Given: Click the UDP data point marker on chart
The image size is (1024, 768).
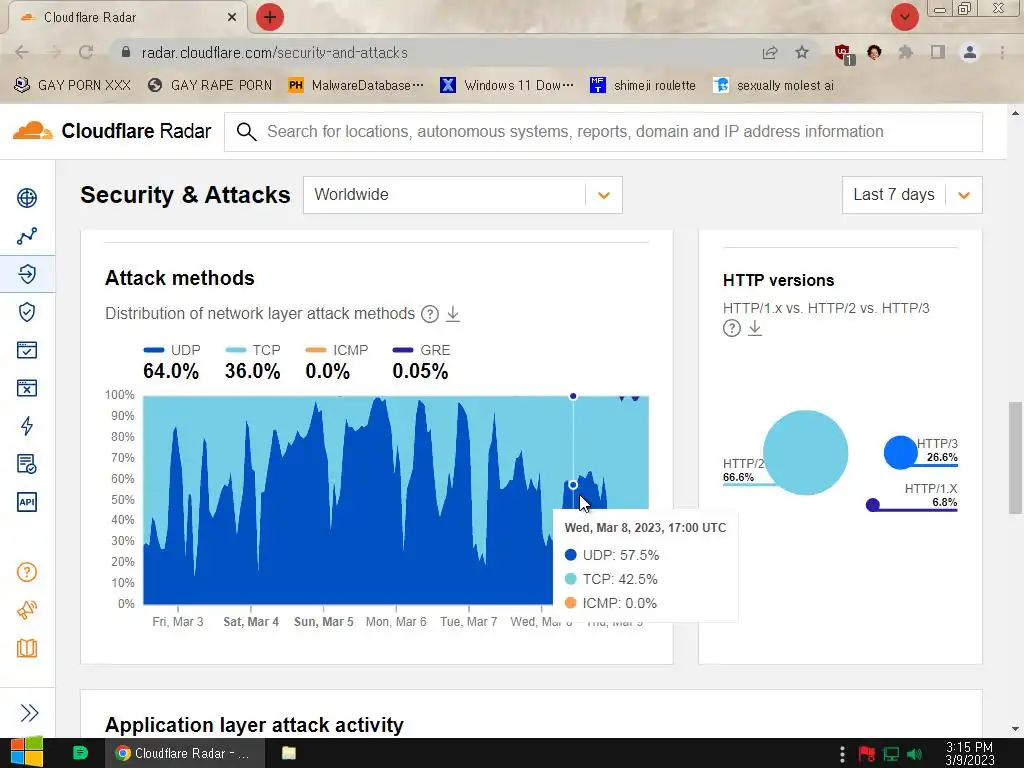Looking at the screenshot, I should pos(573,485).
